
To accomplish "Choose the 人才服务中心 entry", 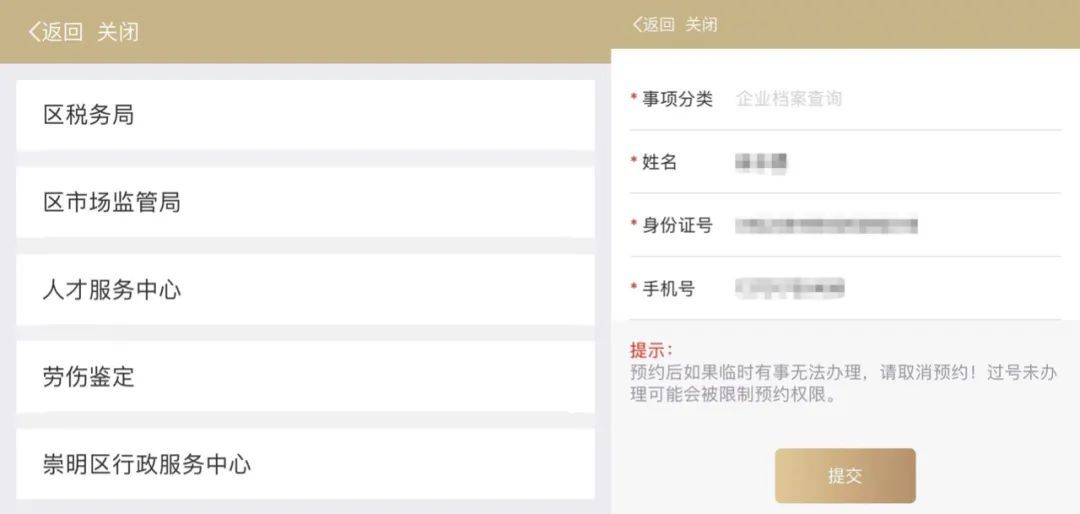I will 305,290.
